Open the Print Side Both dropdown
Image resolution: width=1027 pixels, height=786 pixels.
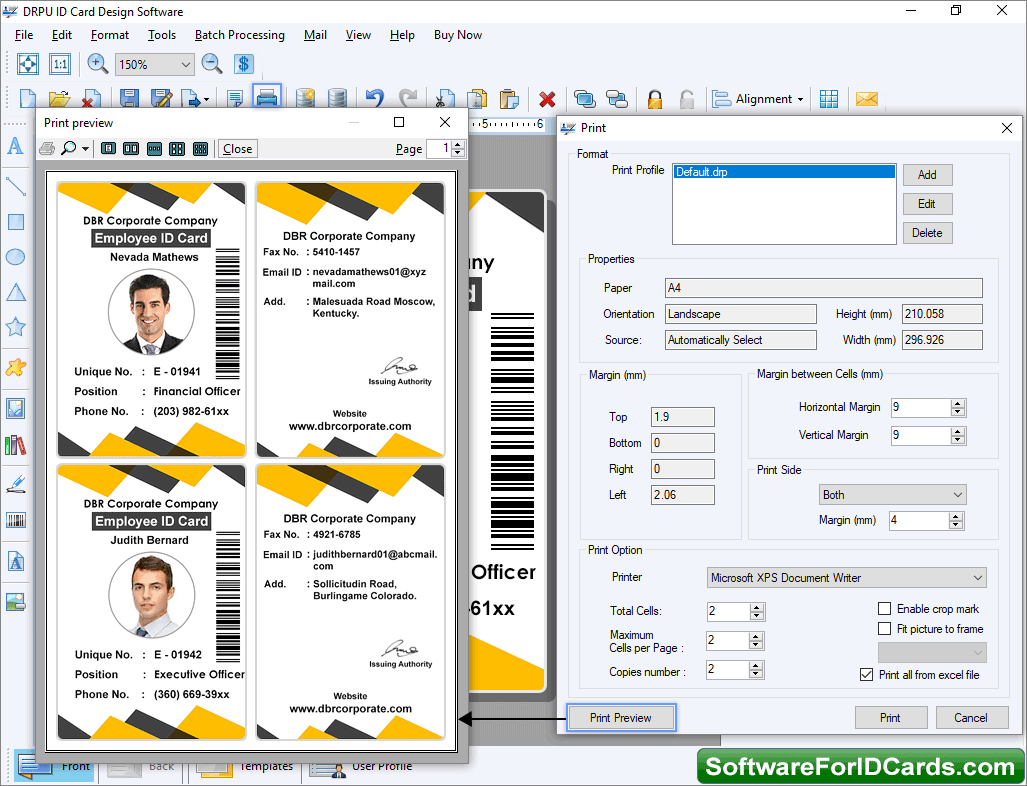[893, 495]
